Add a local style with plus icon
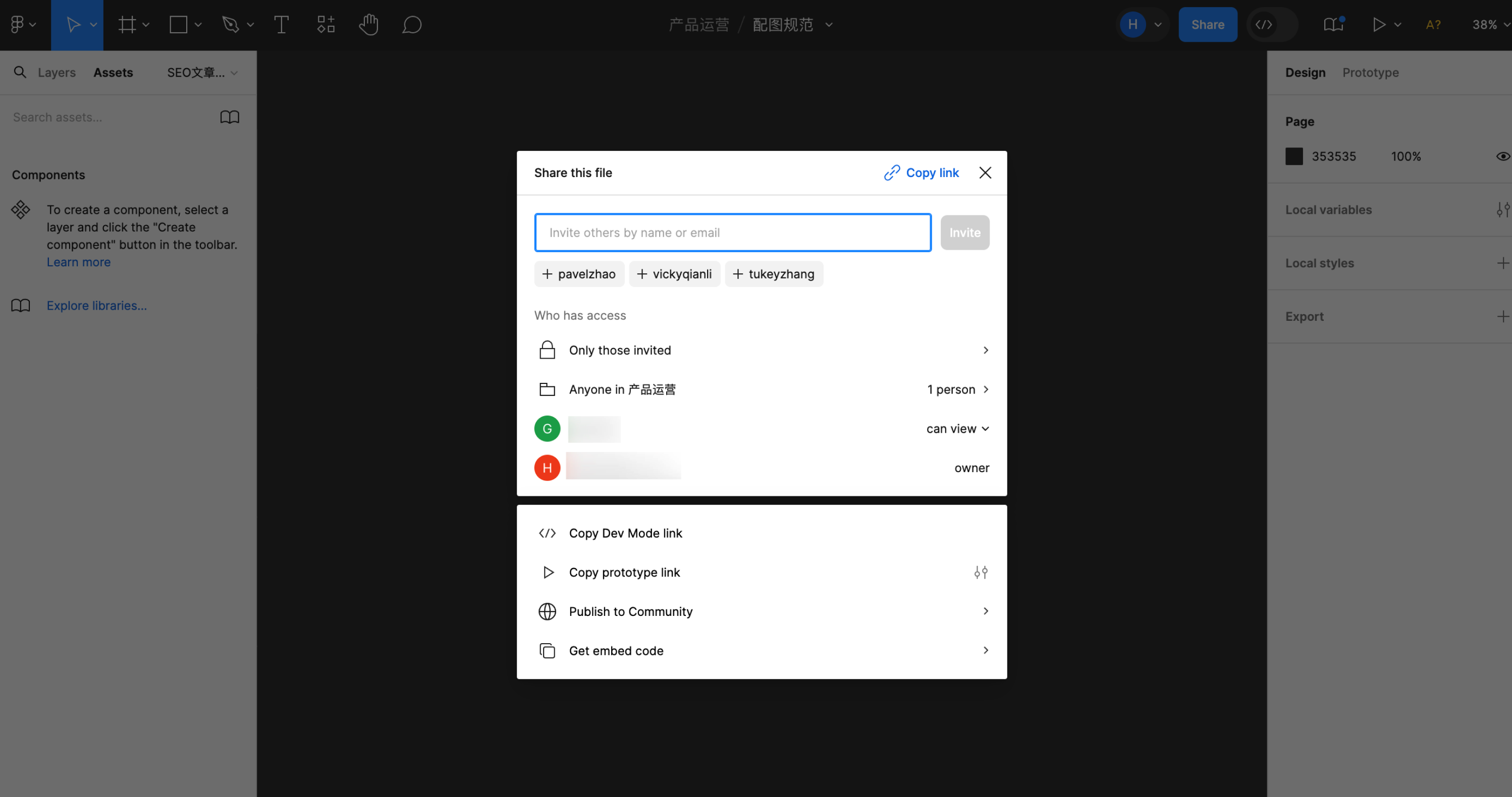1512x797 pixels. 1502,263
